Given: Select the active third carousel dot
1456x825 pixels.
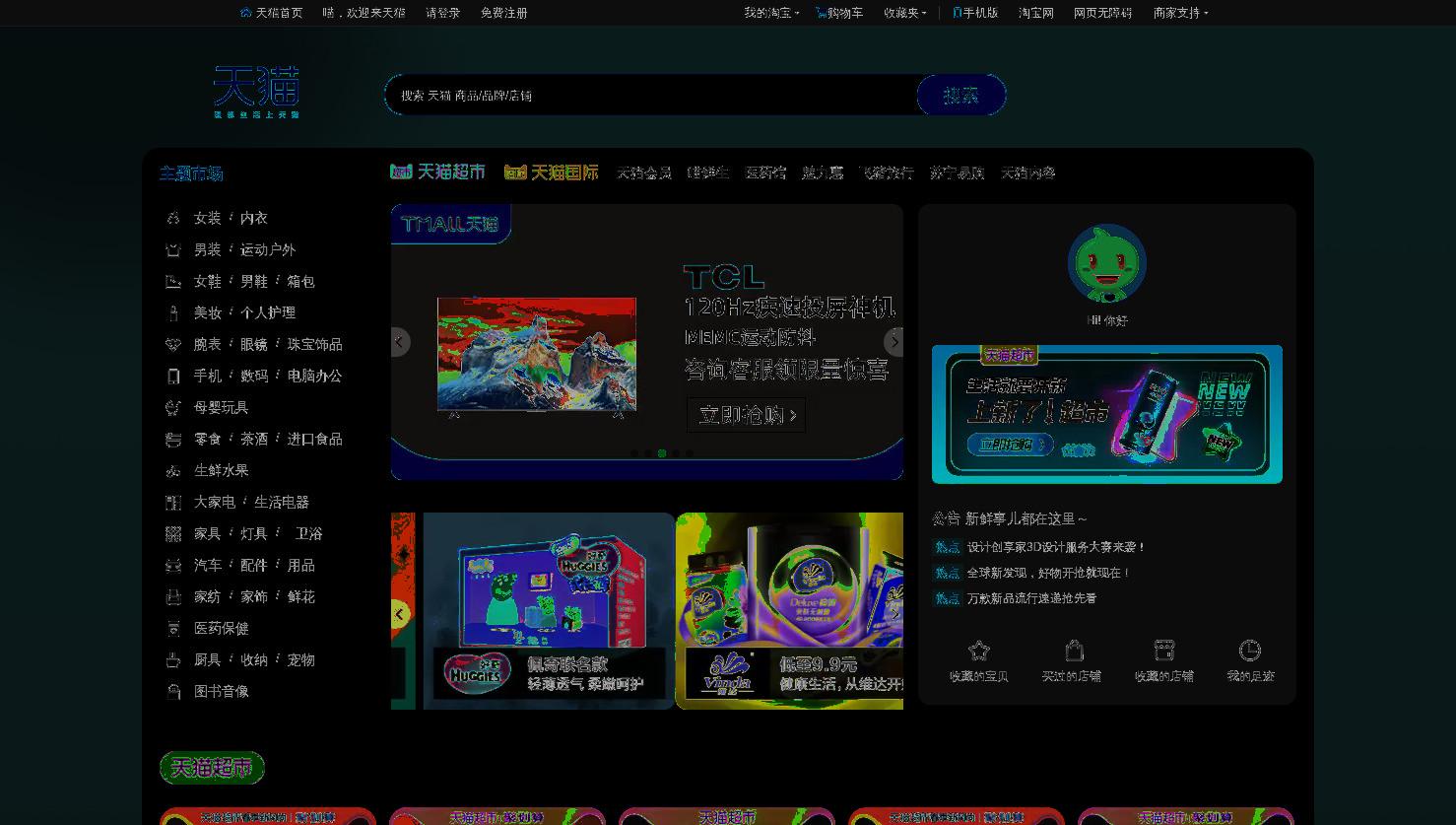Looking at the screenshot, I should [x=662, y=453].
